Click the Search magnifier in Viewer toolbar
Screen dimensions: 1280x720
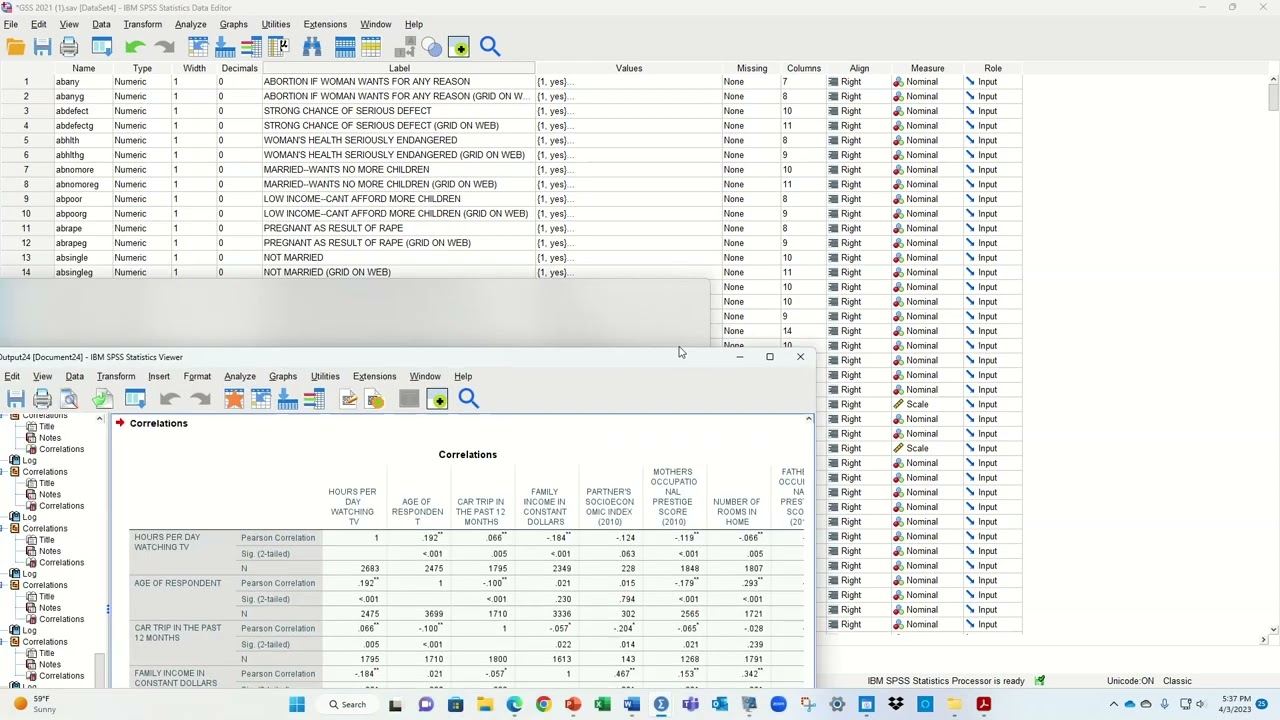pos(468,399)
